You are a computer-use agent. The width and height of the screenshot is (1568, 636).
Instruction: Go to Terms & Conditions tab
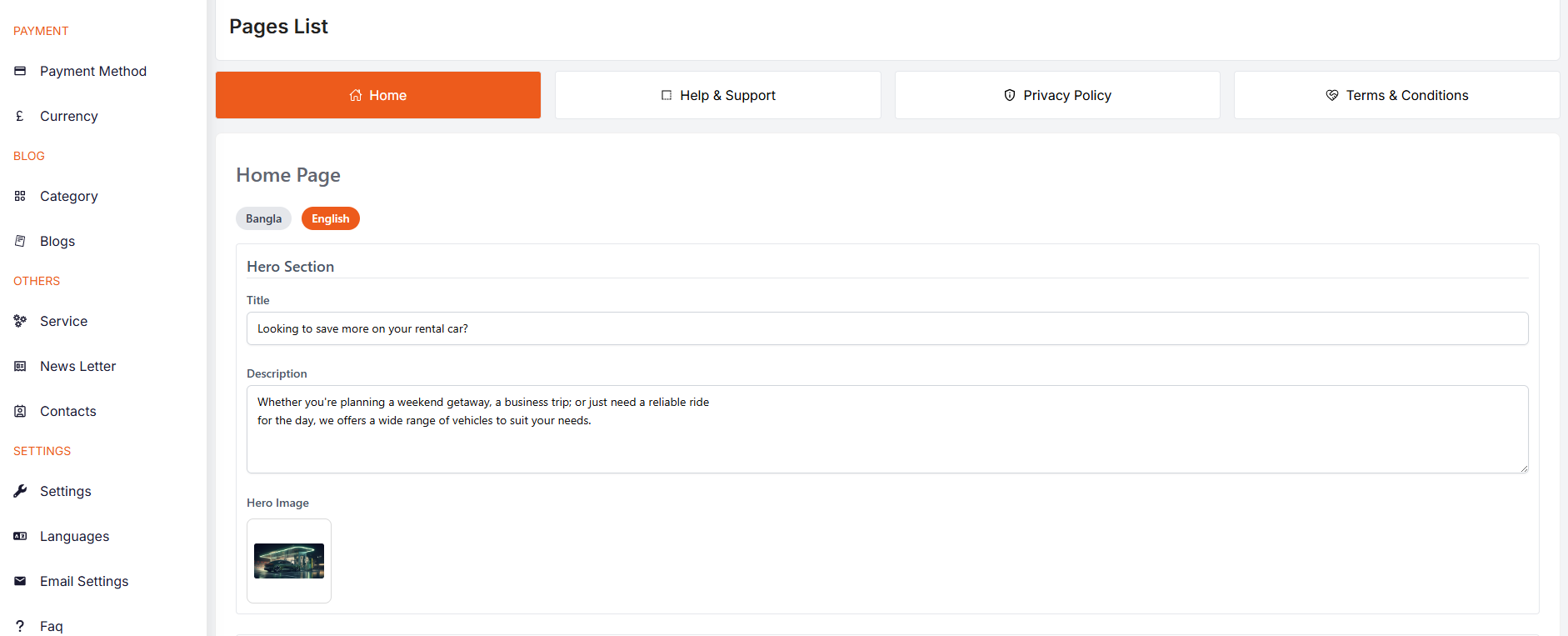pos(1396,95)
